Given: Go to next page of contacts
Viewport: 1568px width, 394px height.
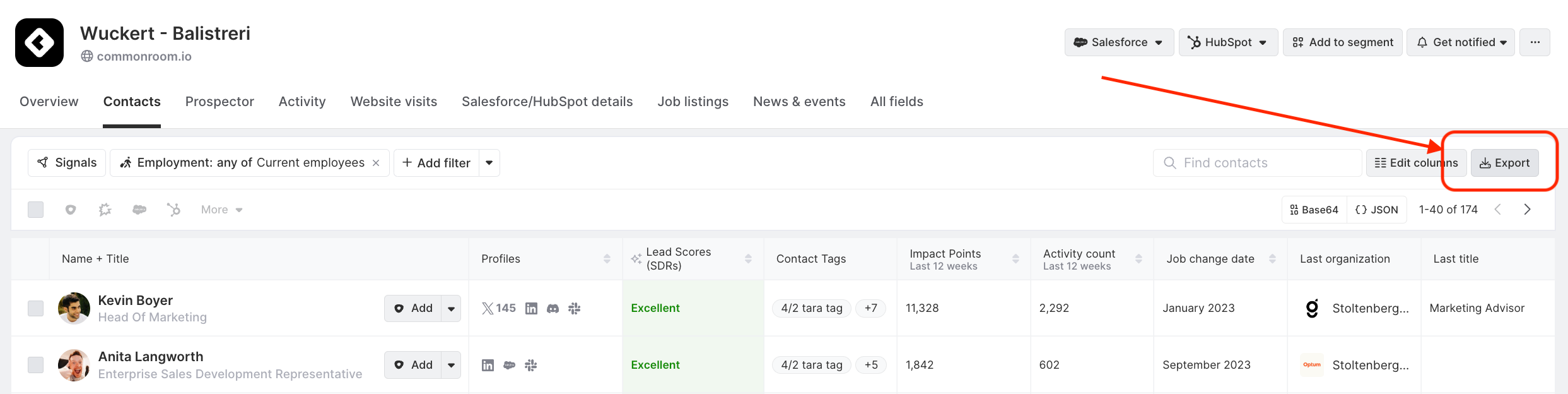Looking at the screenshot, I should 1527,210.
